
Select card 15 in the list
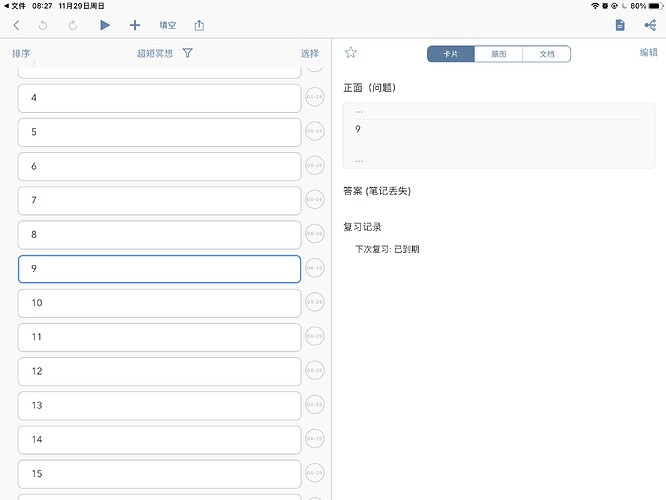click(159, 474)
